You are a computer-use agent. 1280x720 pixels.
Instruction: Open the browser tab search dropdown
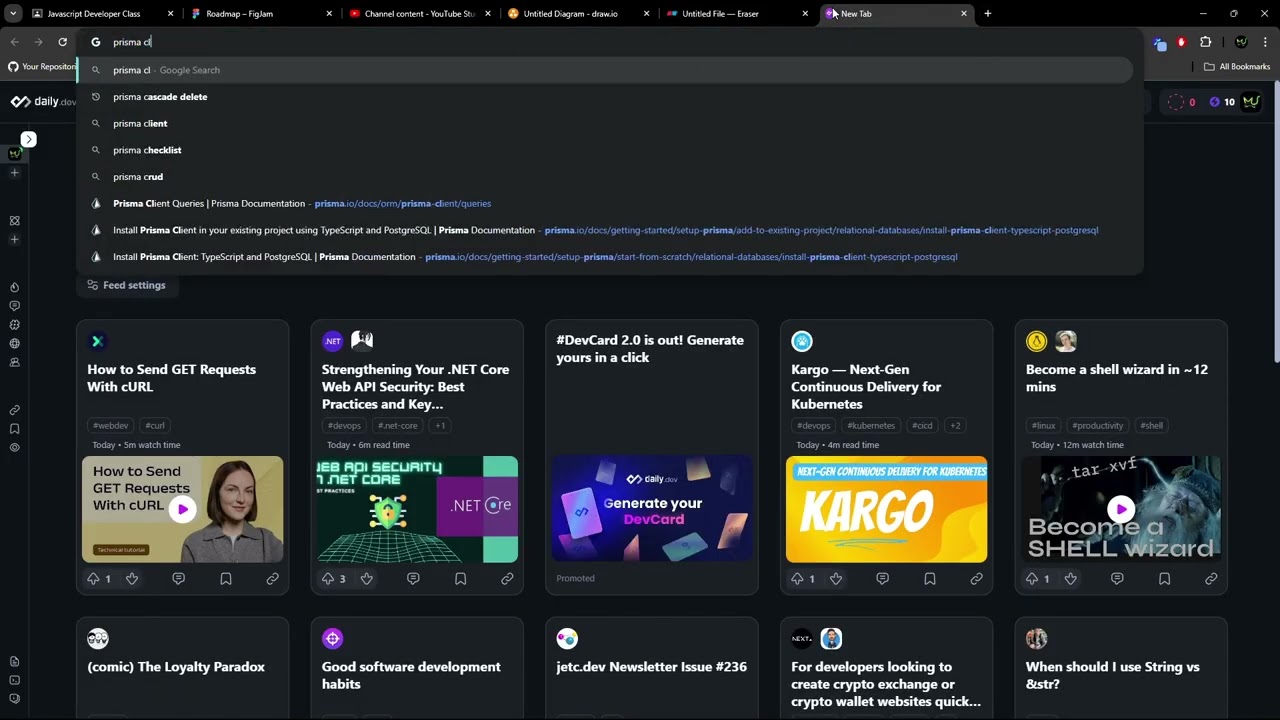click(13, 14)
